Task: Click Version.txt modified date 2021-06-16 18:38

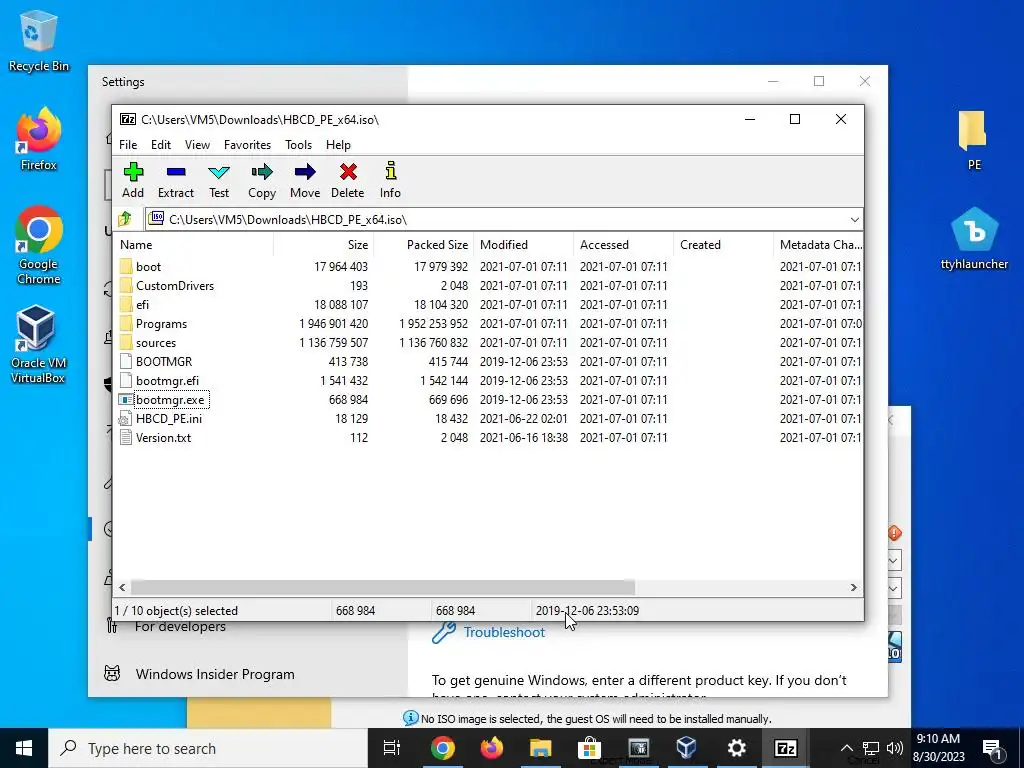Action: pyautogui.click(x=524, y=438)
